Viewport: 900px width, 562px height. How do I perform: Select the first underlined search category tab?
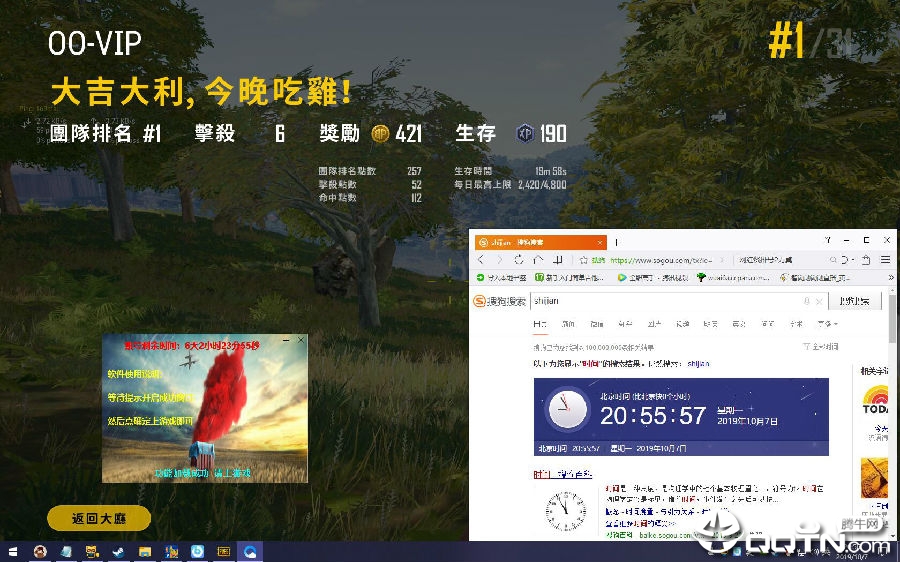coord(540,324)
